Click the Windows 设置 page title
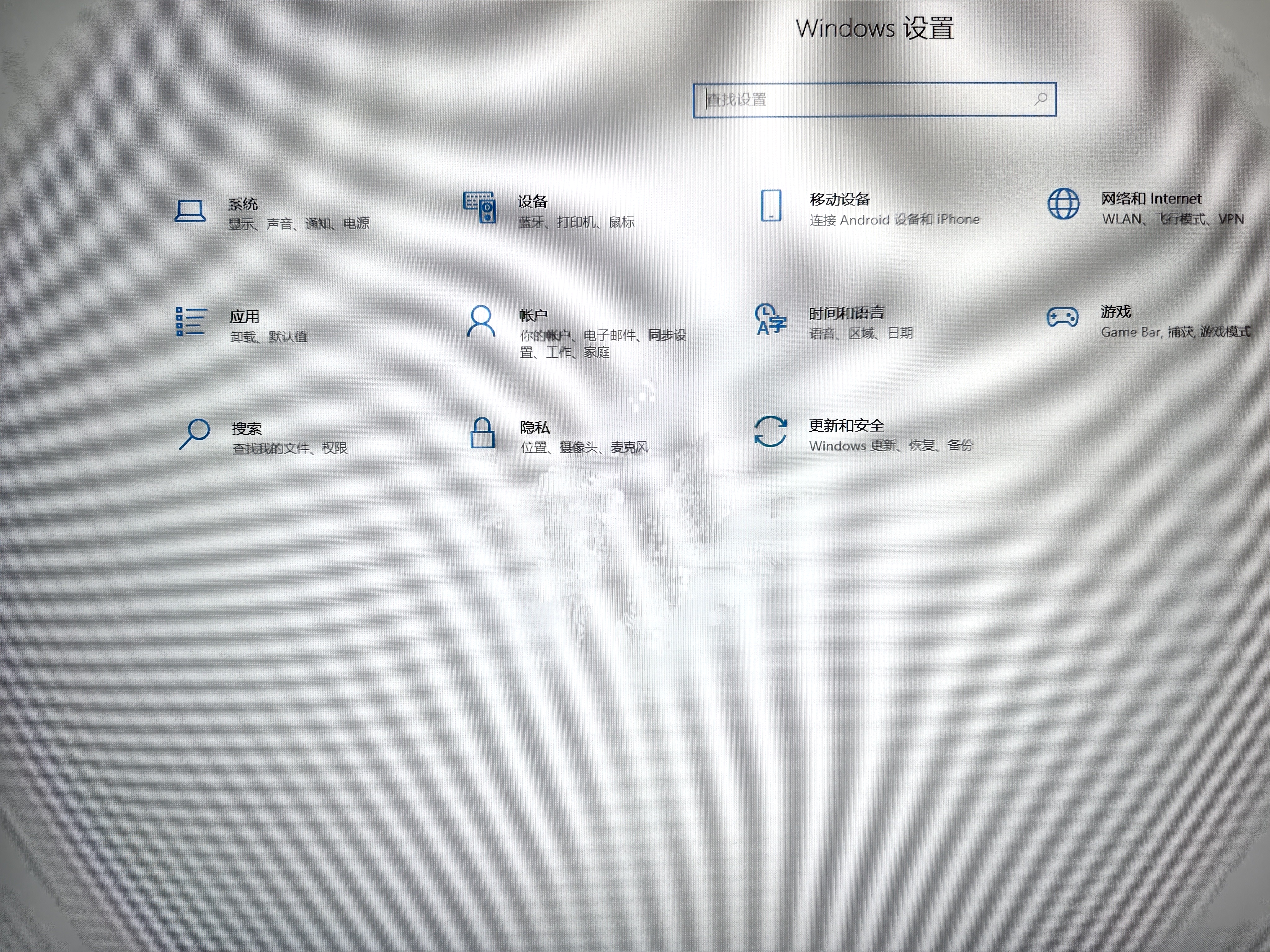The height and width of the screenshot is (952, 1270). 875,28
